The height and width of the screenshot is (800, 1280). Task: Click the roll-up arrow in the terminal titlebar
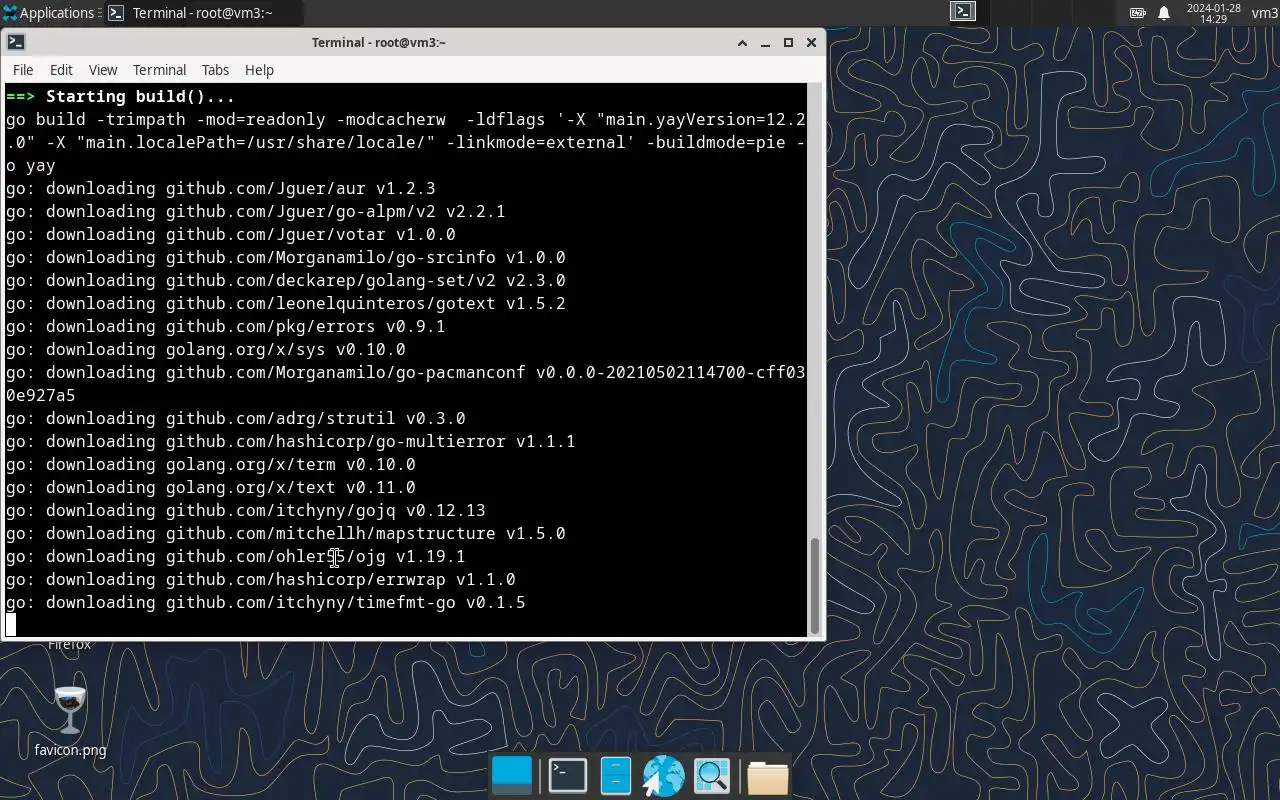click(x=742, y=42)
